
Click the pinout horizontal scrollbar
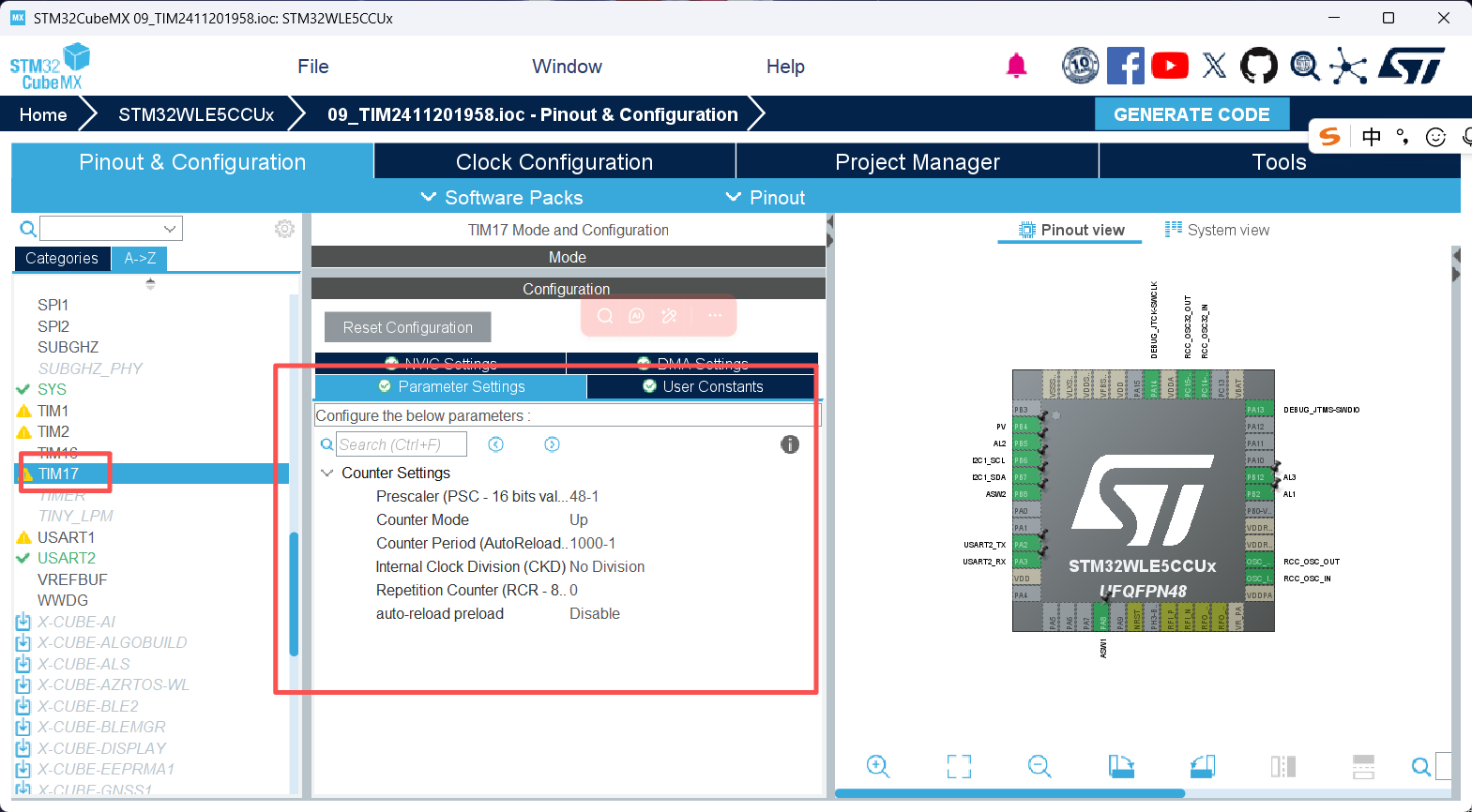[1009, 793]
